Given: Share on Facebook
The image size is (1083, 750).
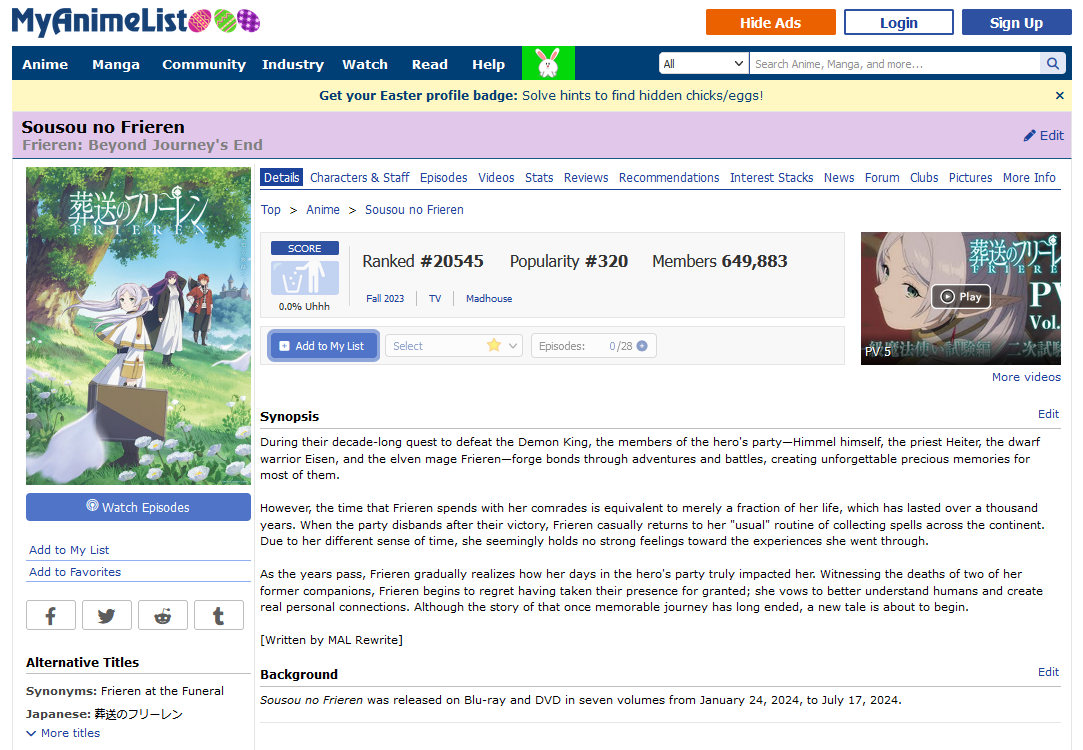Looking at the screenshot, I should click(50, 615).
